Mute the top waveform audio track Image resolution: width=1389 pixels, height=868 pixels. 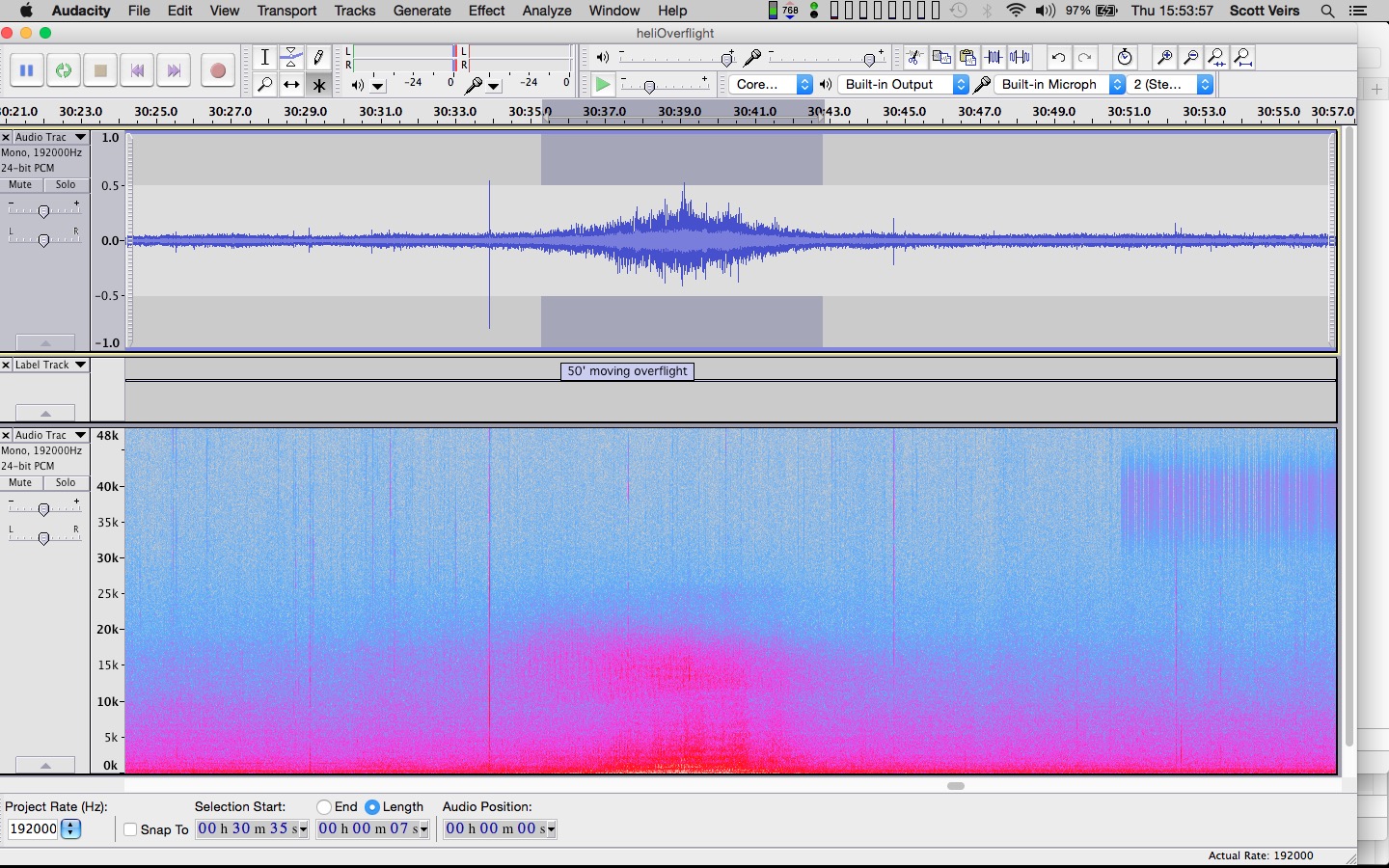[x=21, y=185]
